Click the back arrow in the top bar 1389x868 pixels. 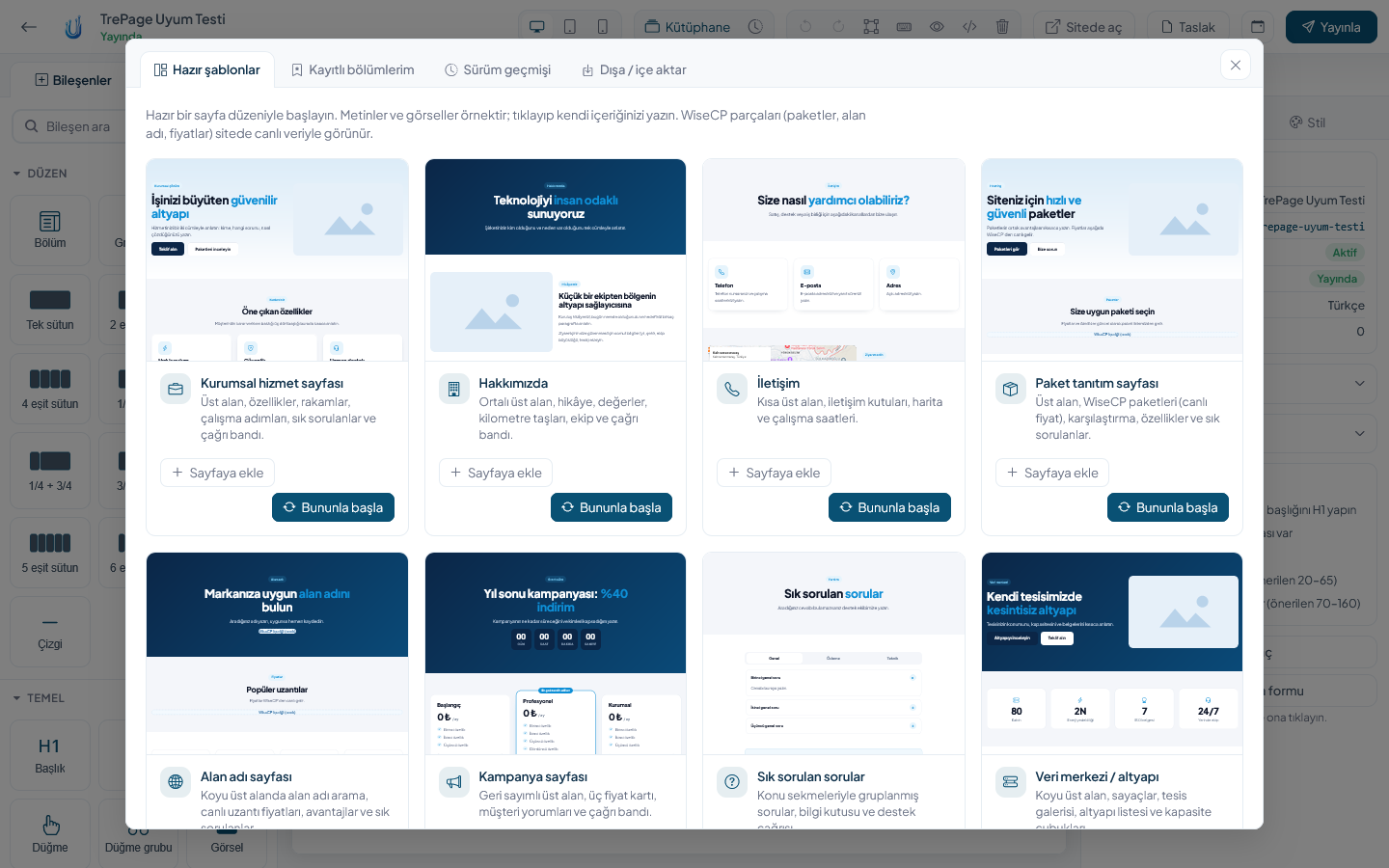tap(29, 27)
